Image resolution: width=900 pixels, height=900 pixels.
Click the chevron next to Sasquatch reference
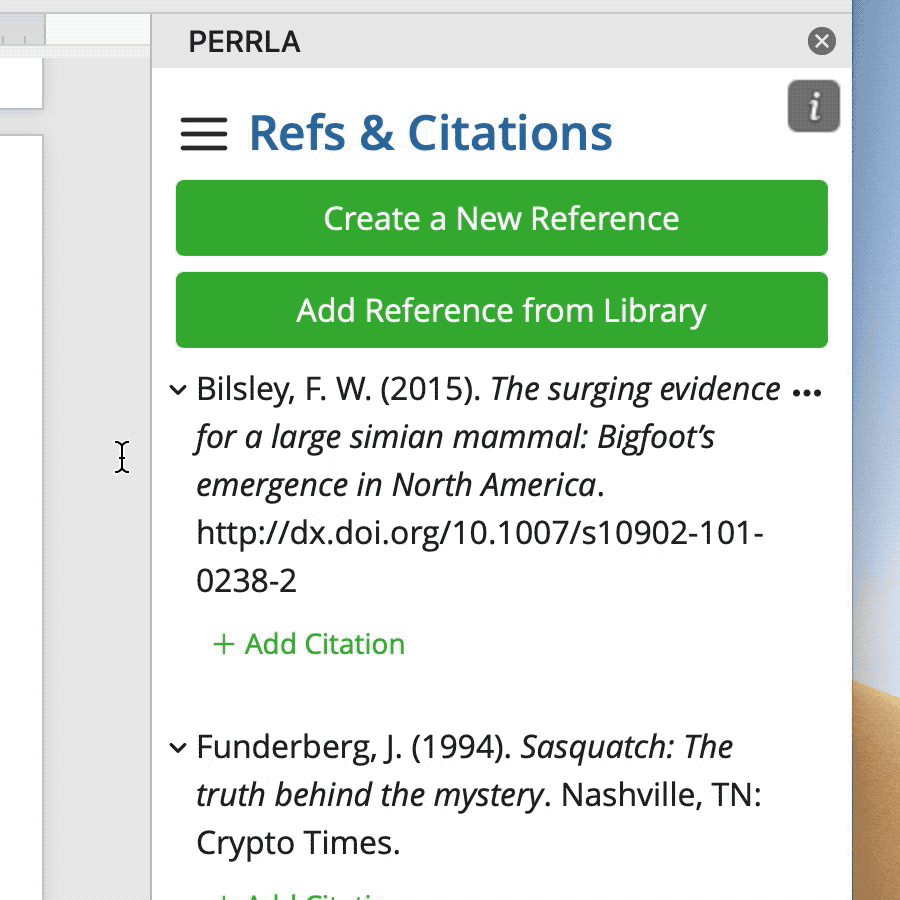coord(177,747)
